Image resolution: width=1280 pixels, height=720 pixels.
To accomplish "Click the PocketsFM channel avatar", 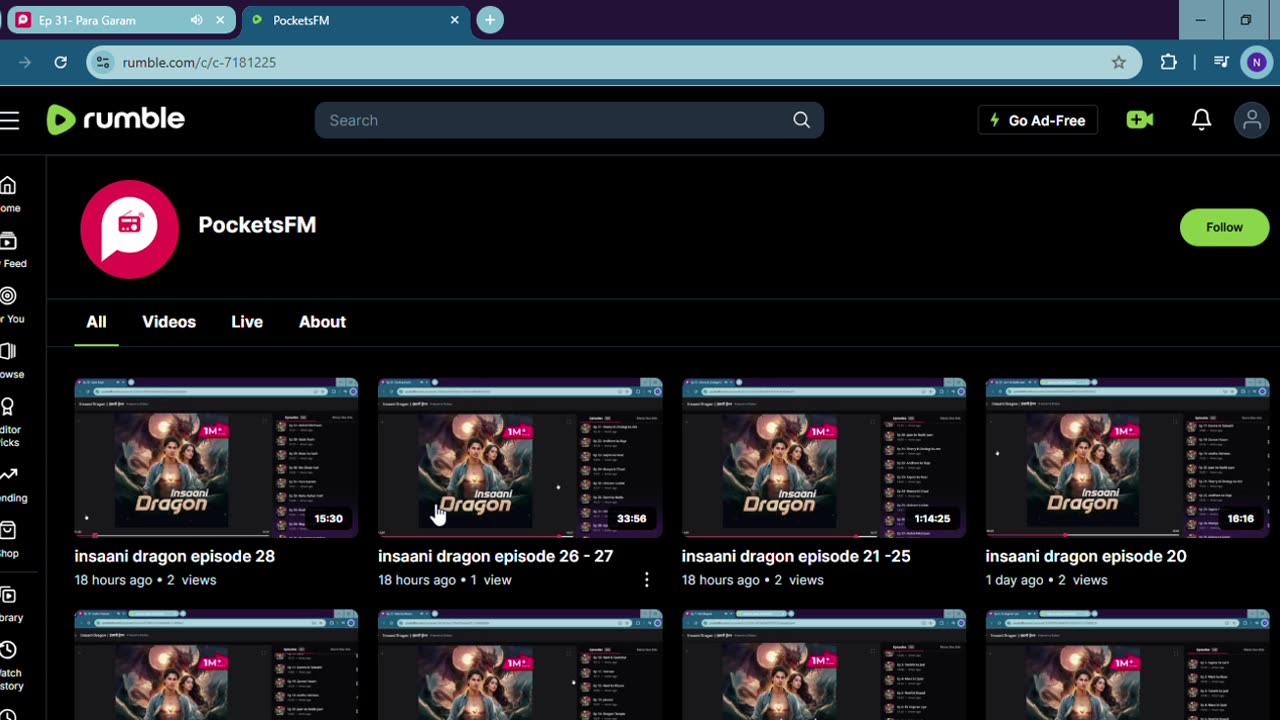I will pyautogui.click(x=129, y=229).
